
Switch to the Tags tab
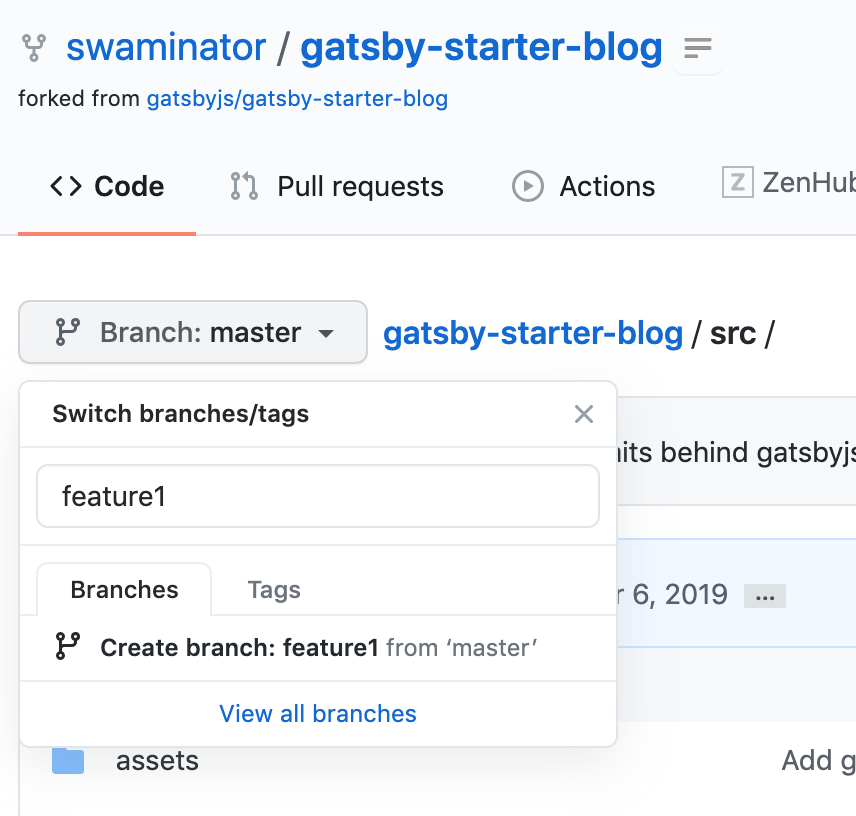[274, 590]
